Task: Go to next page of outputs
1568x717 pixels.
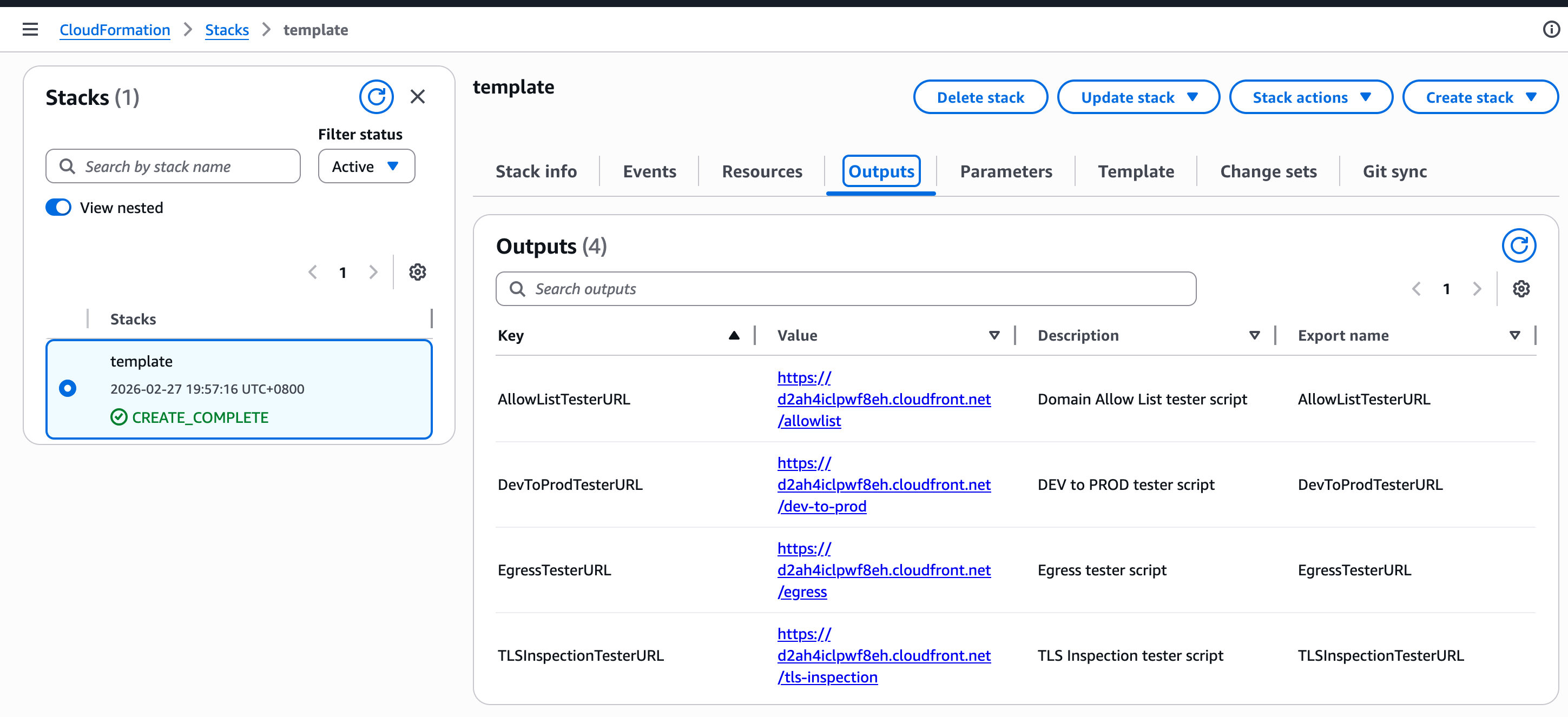Action: (1476, 289)
